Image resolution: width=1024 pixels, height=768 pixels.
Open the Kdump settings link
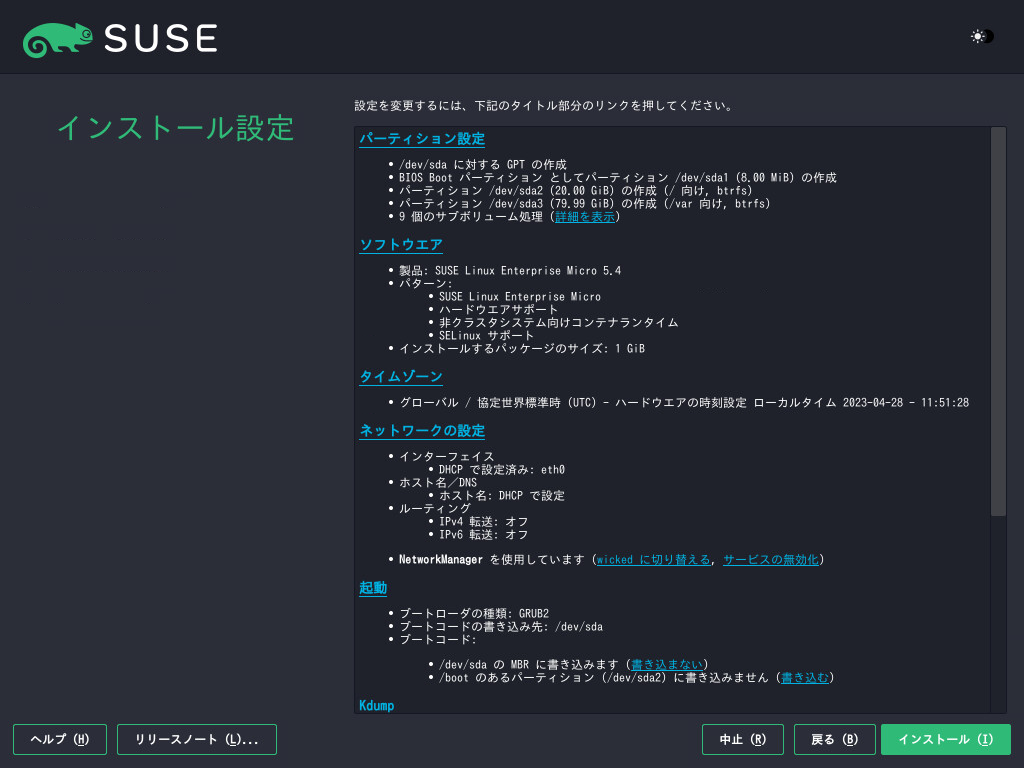coord(377,705)
